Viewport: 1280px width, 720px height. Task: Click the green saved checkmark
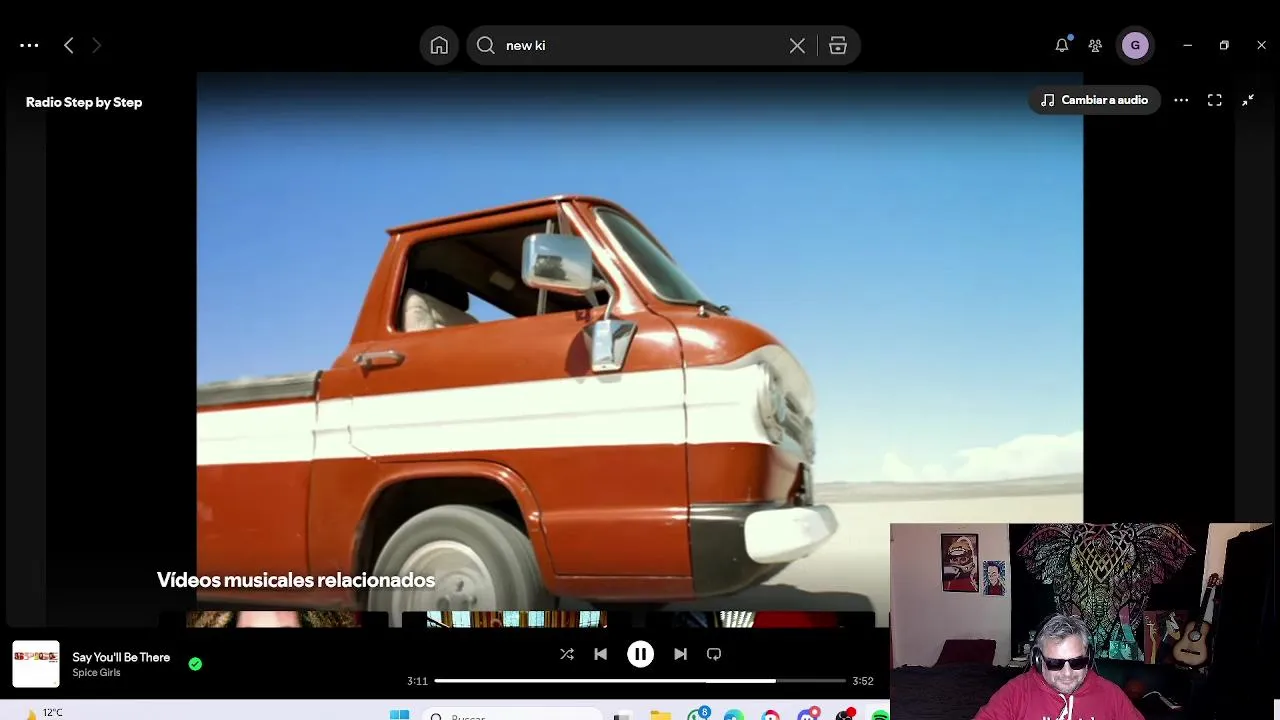[x=195, y=663]
